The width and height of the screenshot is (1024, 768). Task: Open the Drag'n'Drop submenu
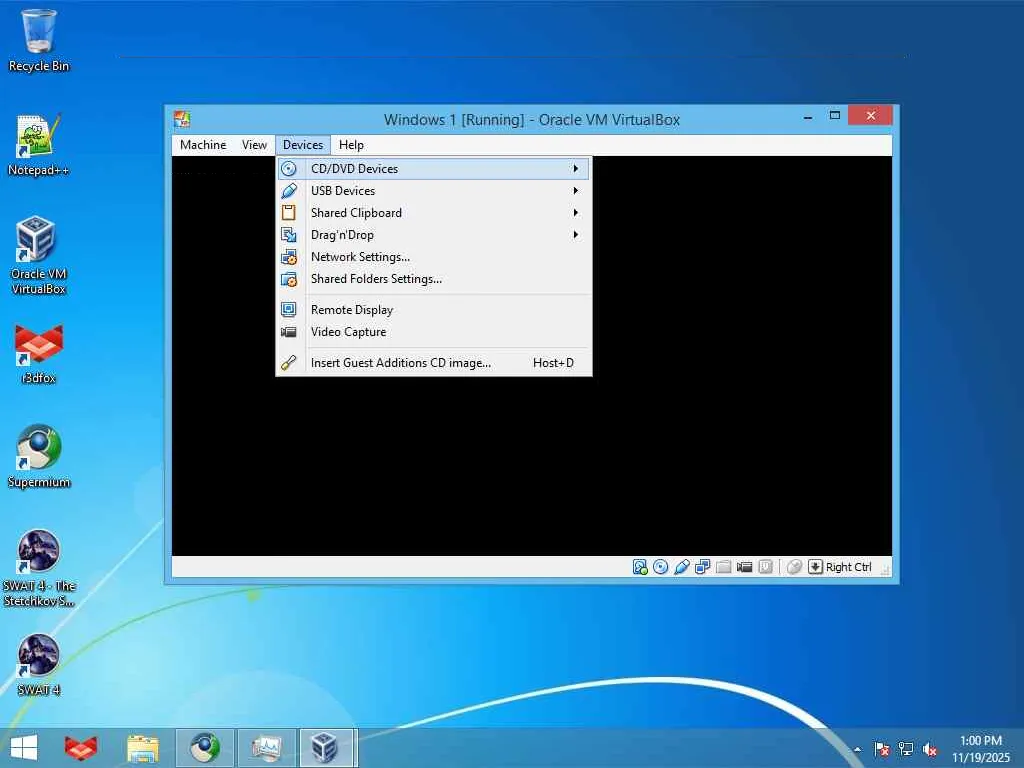point(434,235)
